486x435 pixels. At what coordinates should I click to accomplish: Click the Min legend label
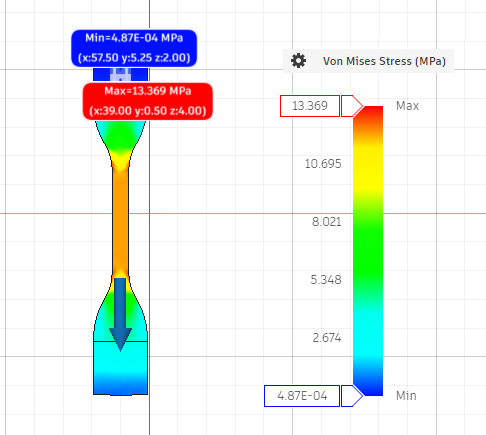point(406,396)
